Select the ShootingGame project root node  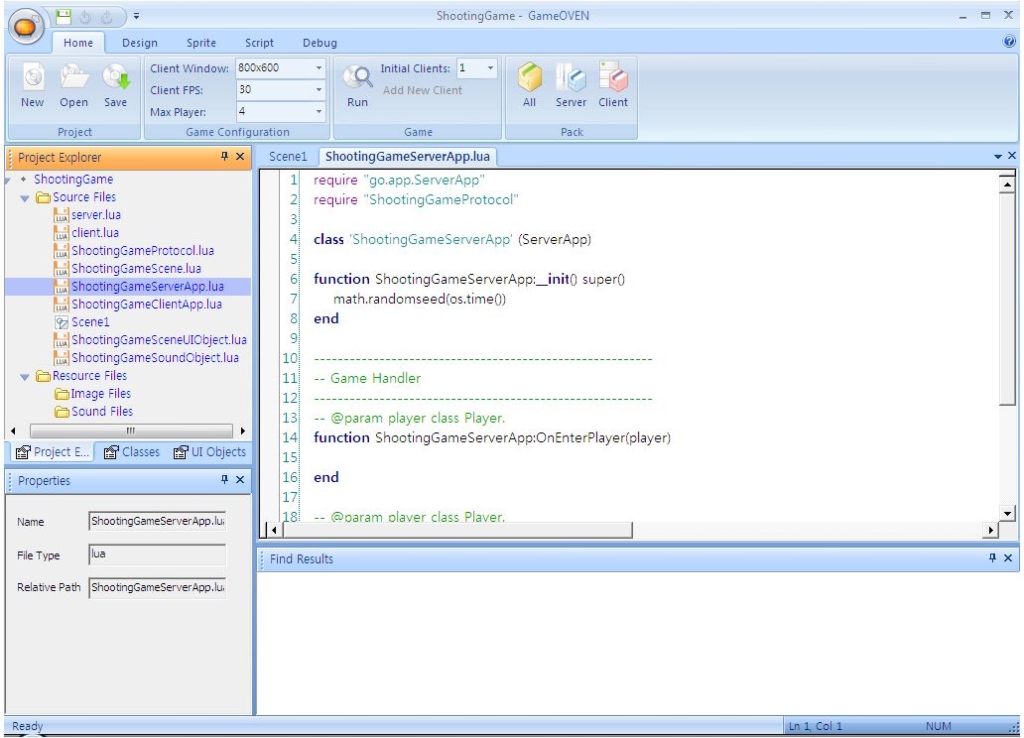point(73,179)
